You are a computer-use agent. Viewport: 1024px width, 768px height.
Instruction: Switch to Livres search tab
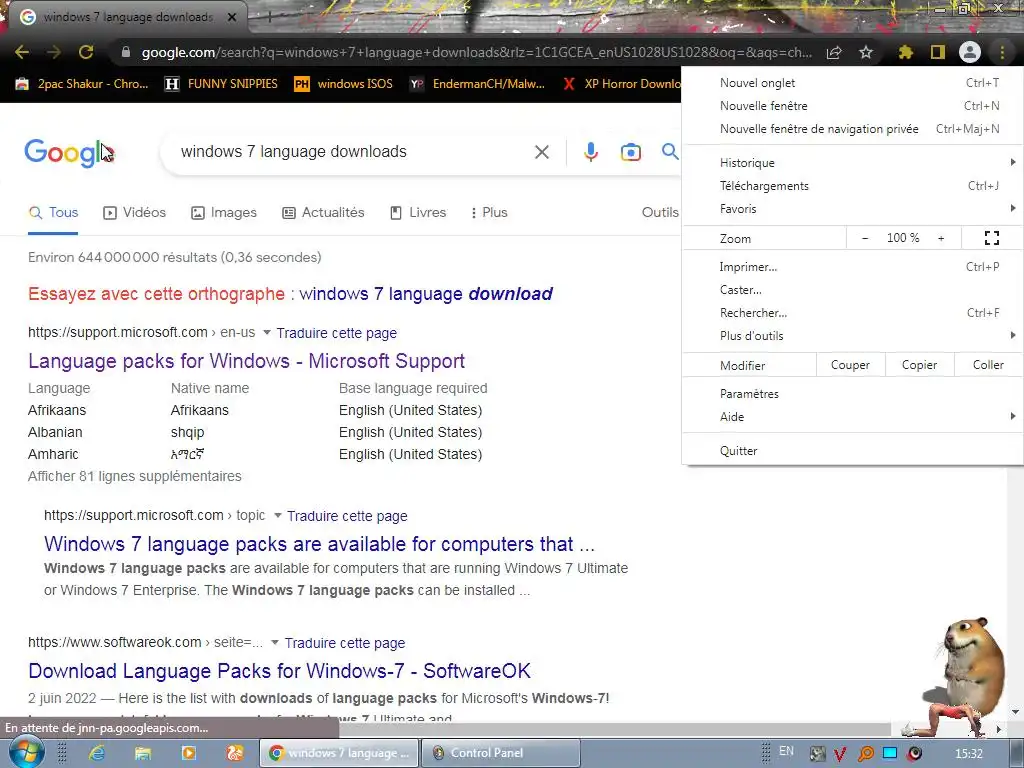click(418, 213)
